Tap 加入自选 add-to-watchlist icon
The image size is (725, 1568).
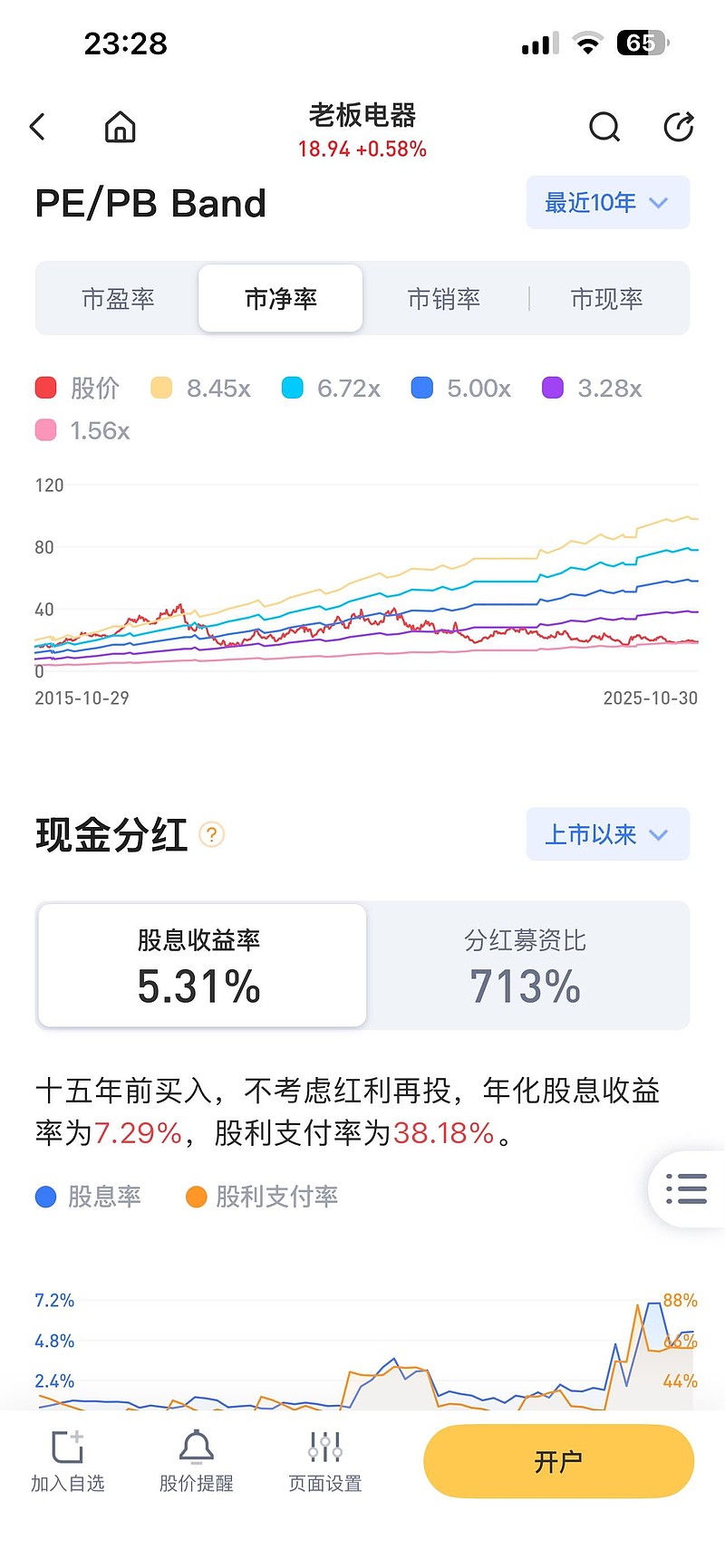[68, 1448]
